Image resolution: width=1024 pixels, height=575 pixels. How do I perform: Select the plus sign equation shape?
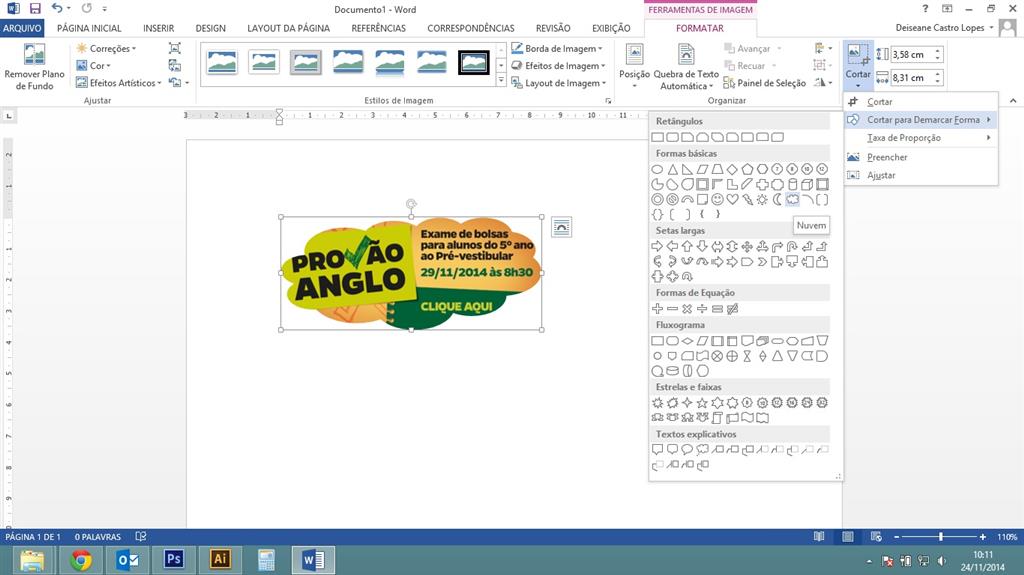click(x=658, y=308)
